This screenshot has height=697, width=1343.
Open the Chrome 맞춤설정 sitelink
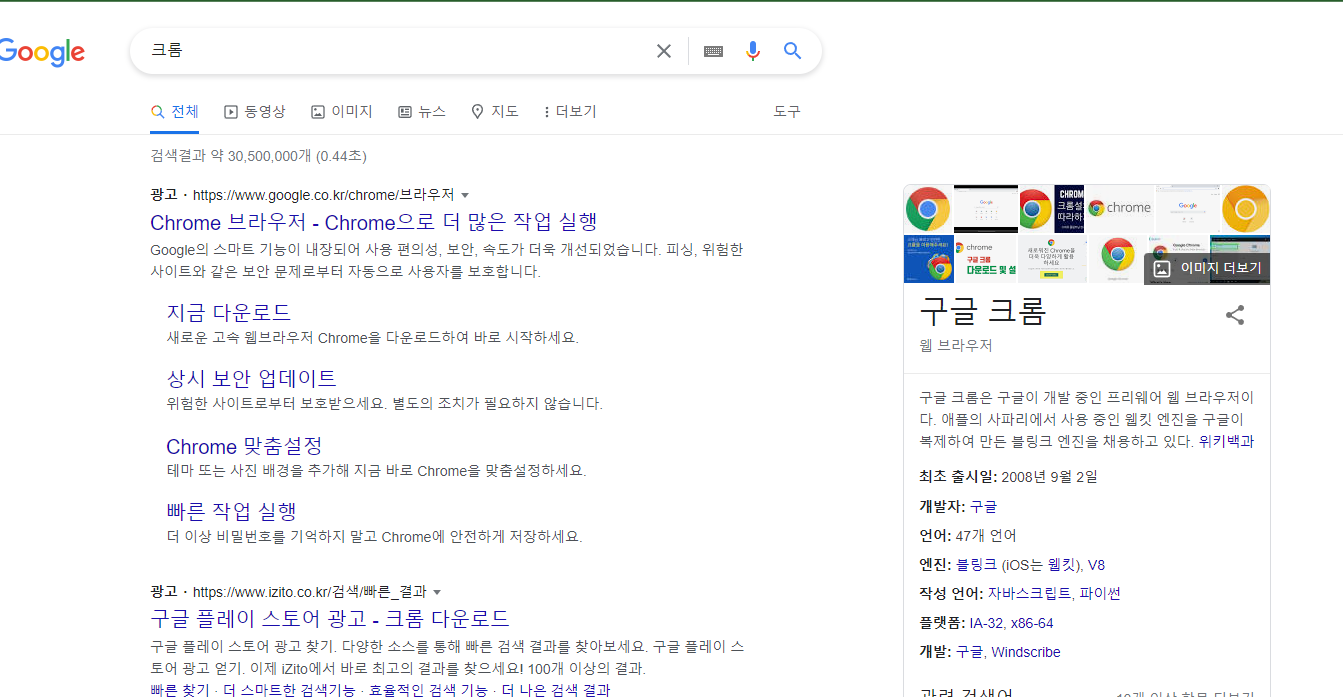pyautogui.click(x=244, y=446)
